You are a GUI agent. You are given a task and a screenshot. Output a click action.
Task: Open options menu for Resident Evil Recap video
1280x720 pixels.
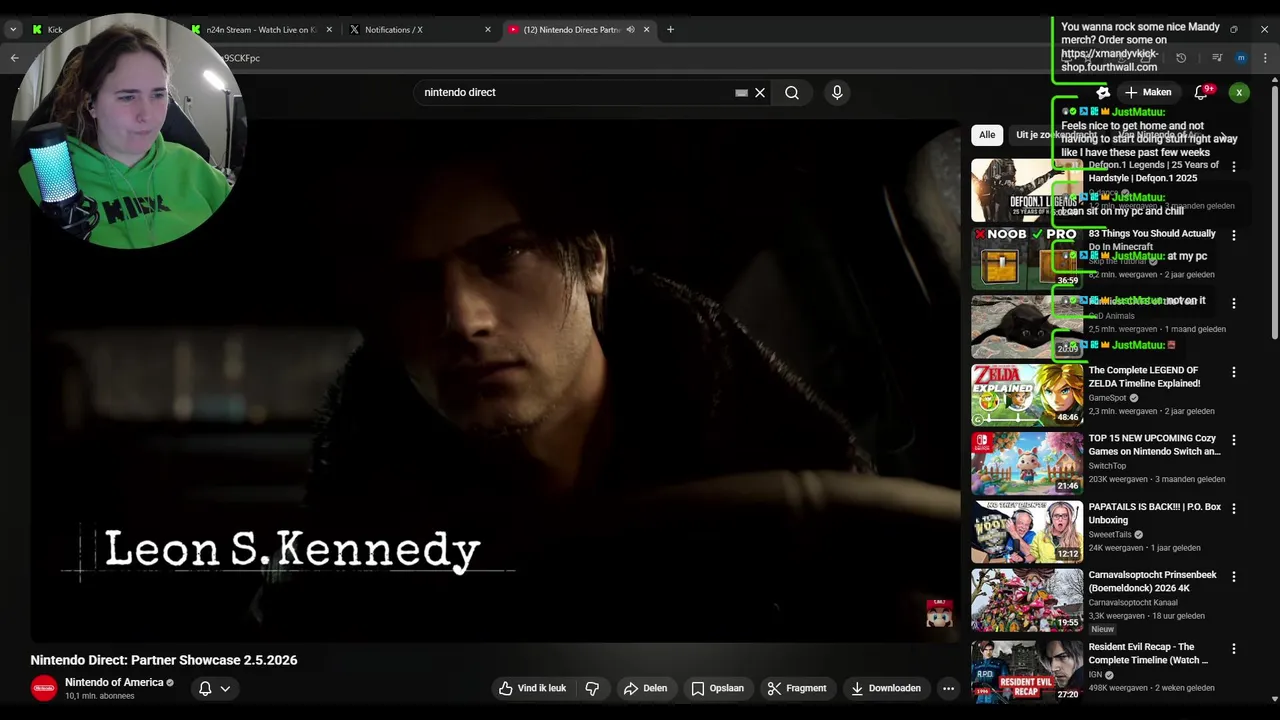pos(1233,648)
